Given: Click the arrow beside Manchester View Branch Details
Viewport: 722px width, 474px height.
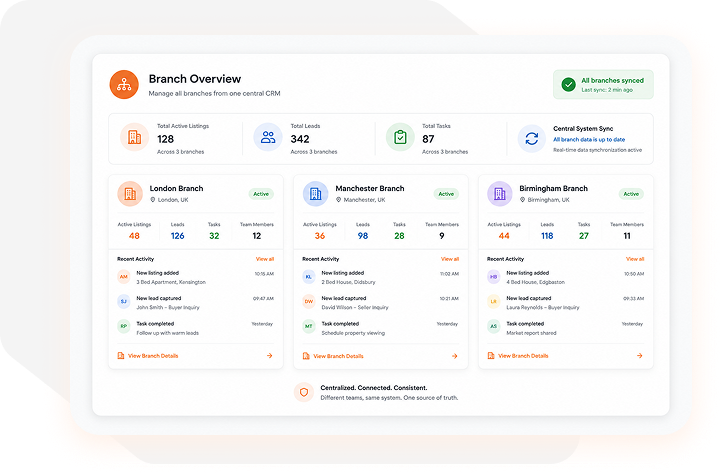Looking at the screenshot, I should [454, 356].
